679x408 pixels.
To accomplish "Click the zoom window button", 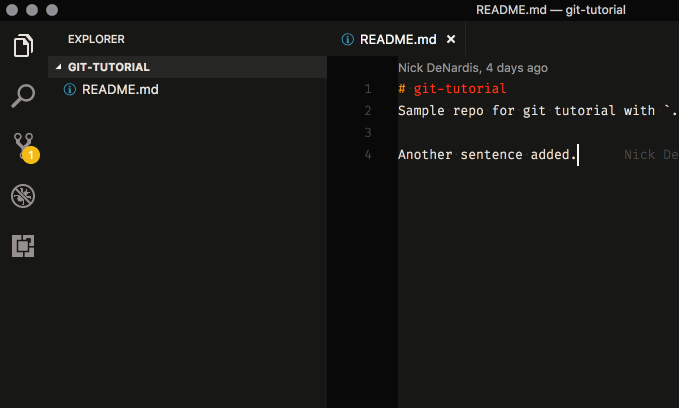I will coord(52,10).
